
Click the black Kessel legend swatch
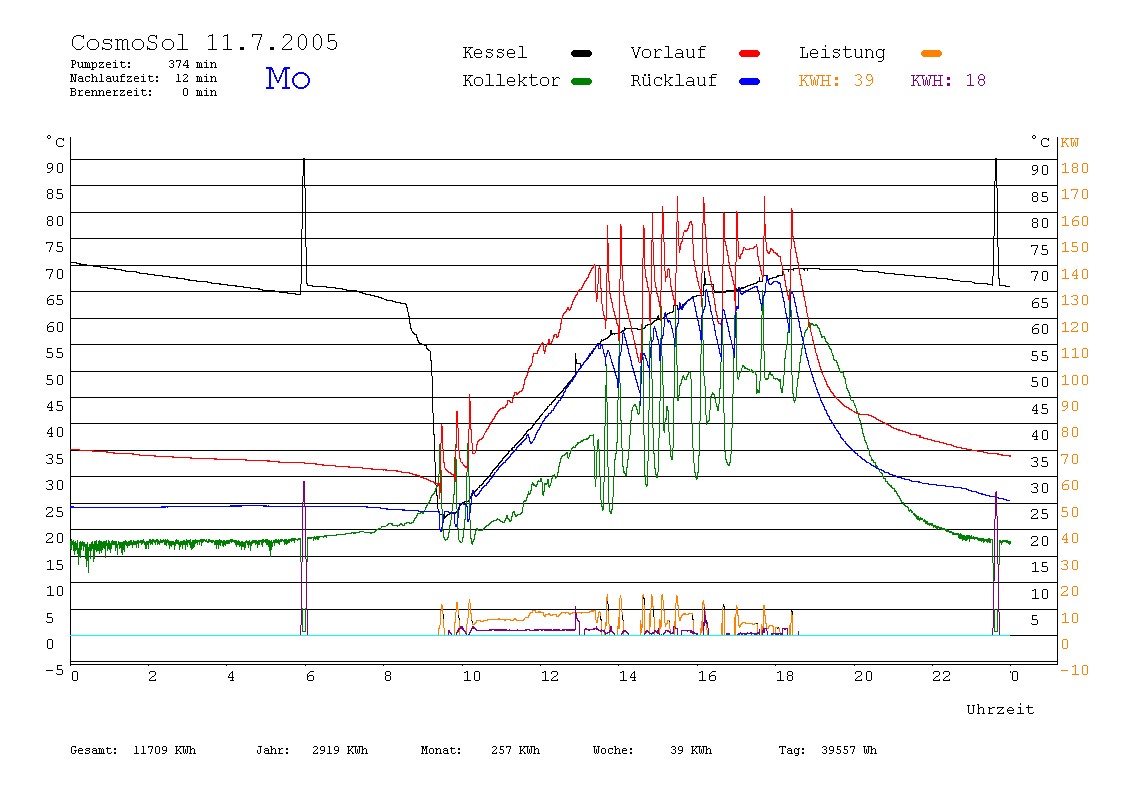click(581, 53)
